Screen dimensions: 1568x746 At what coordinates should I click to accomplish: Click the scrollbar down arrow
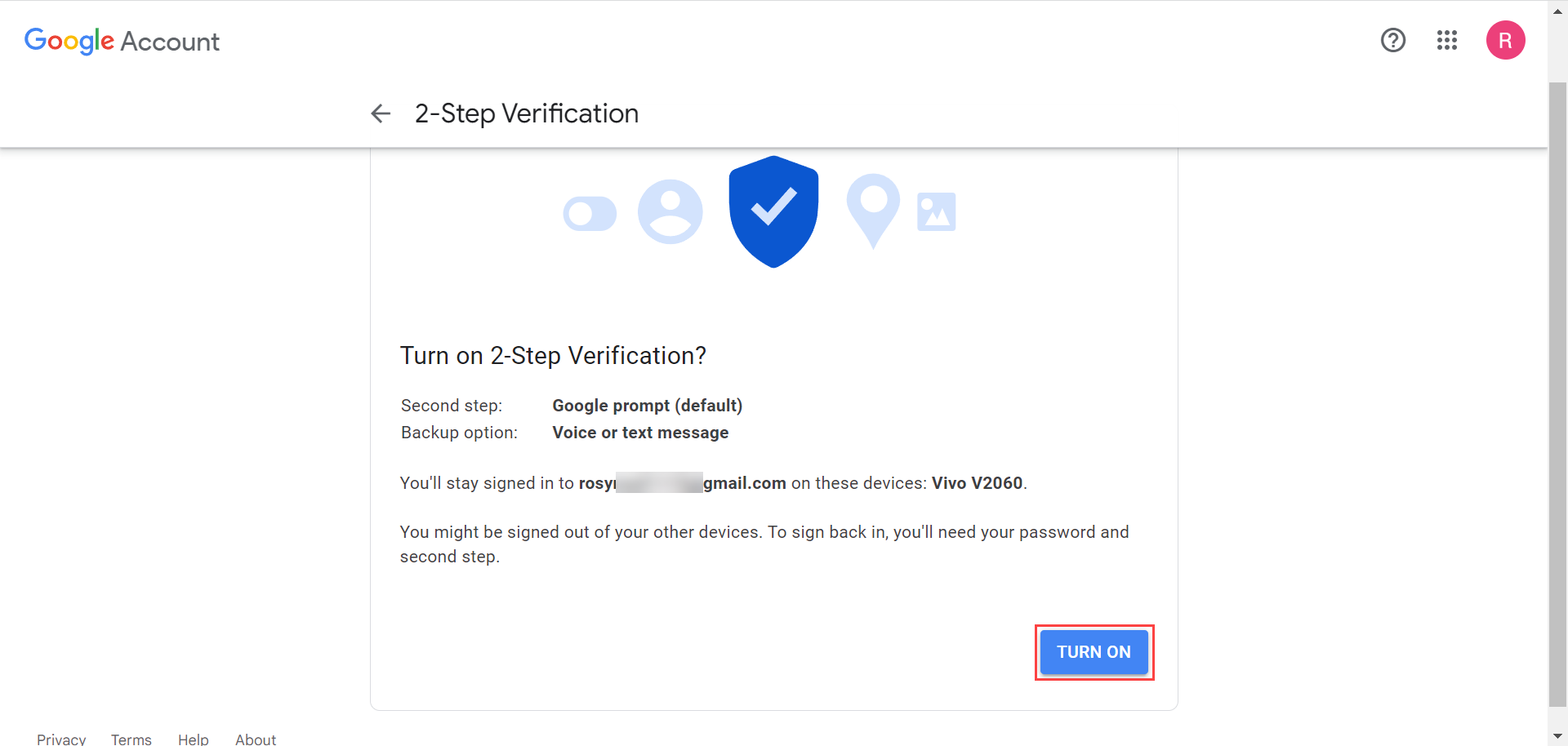click(1557, 735)
